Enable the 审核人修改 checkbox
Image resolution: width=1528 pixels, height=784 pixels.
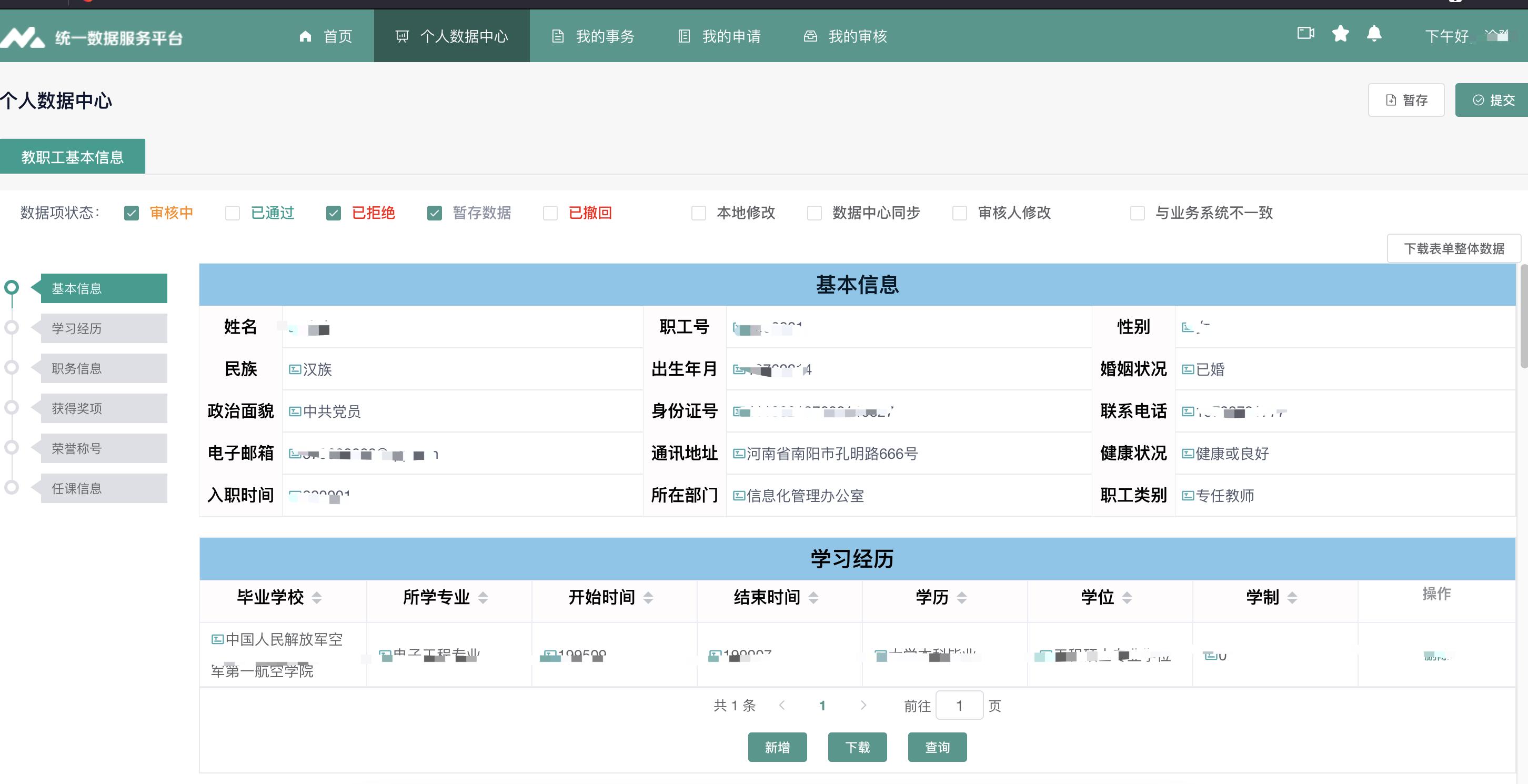960,213
